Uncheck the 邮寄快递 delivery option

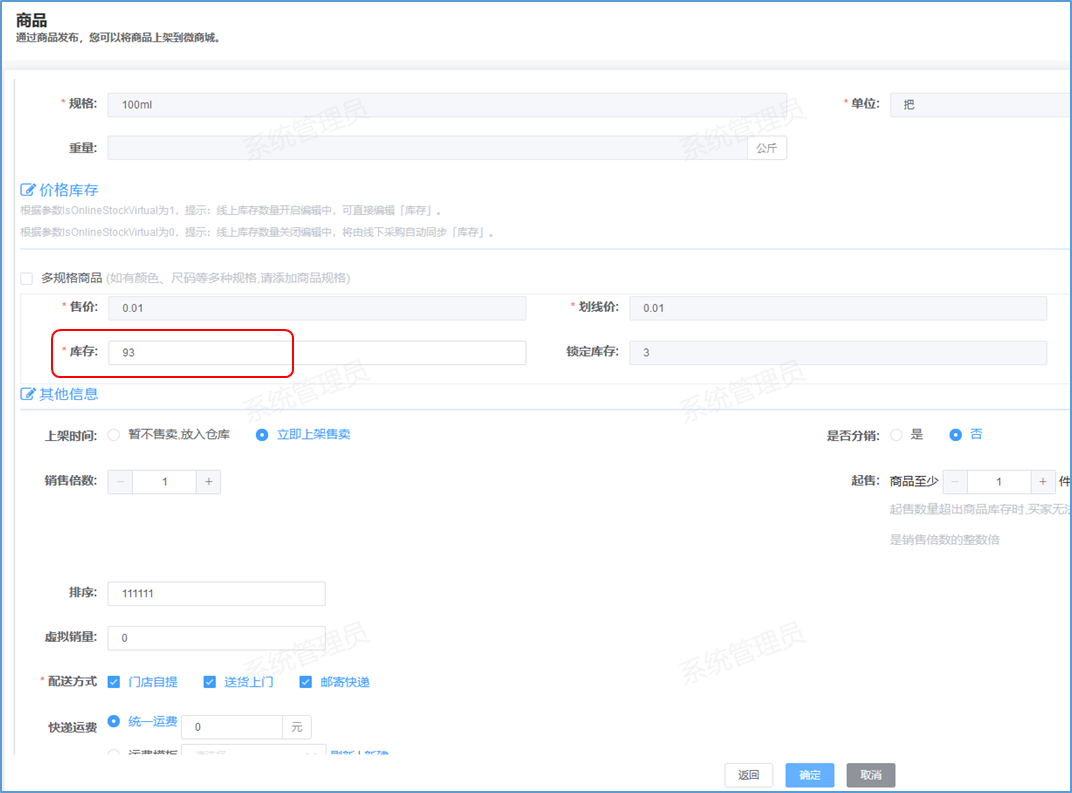pyautogui.click(x=306, y=682)
